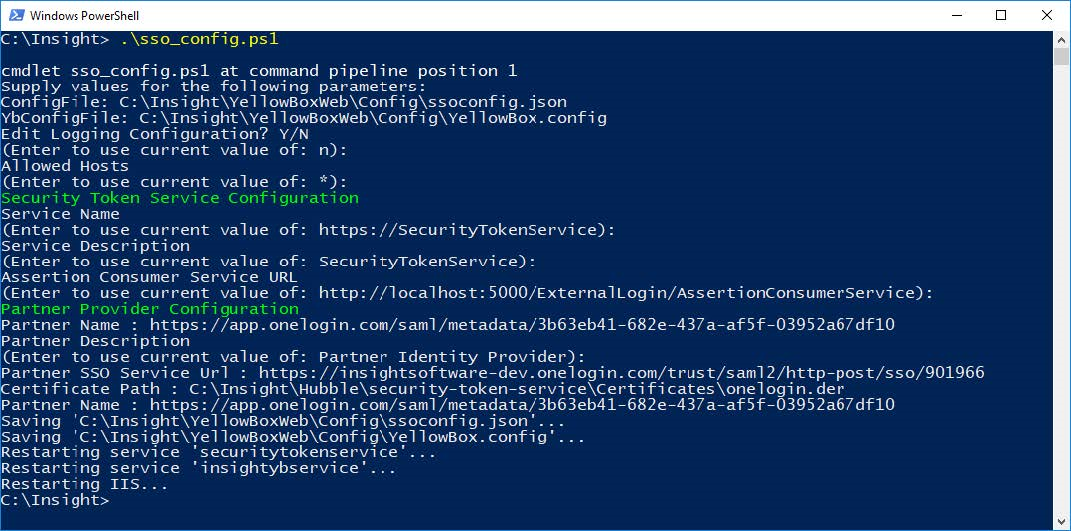The image size is (1071, 531).
Task: Click the green "Security Token Service Configuration" heading
Action: coord(180,198)
